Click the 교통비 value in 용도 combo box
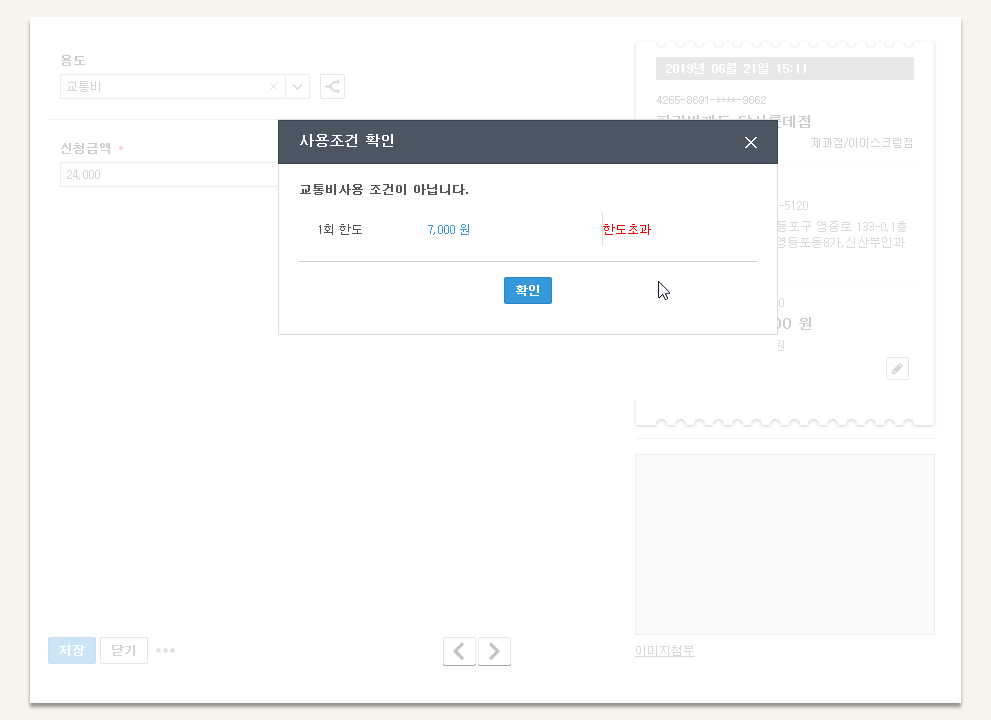The height and width of the screenshot is (720, 991). point(84,87)
